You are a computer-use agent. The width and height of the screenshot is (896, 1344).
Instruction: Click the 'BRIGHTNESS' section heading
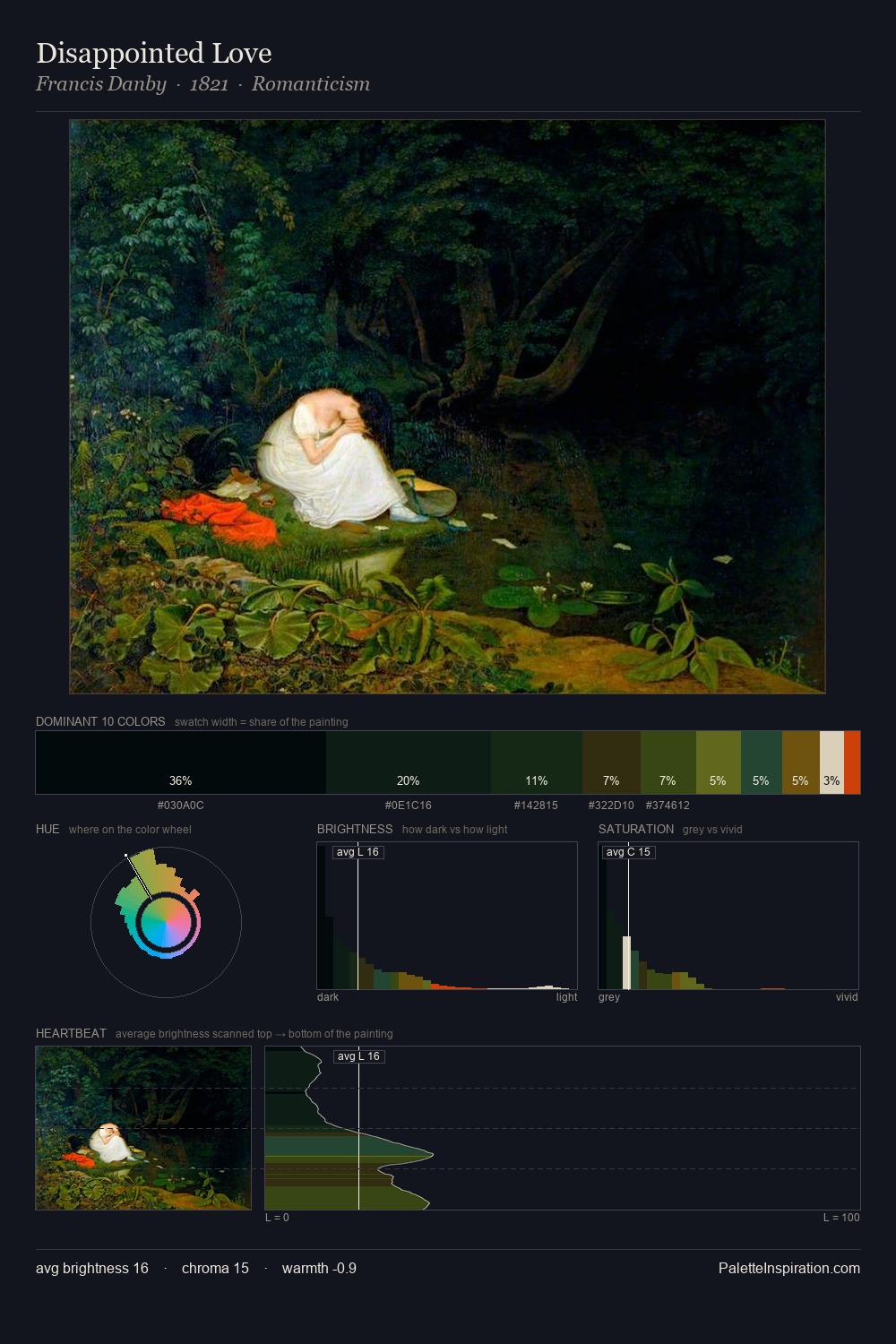355,829
